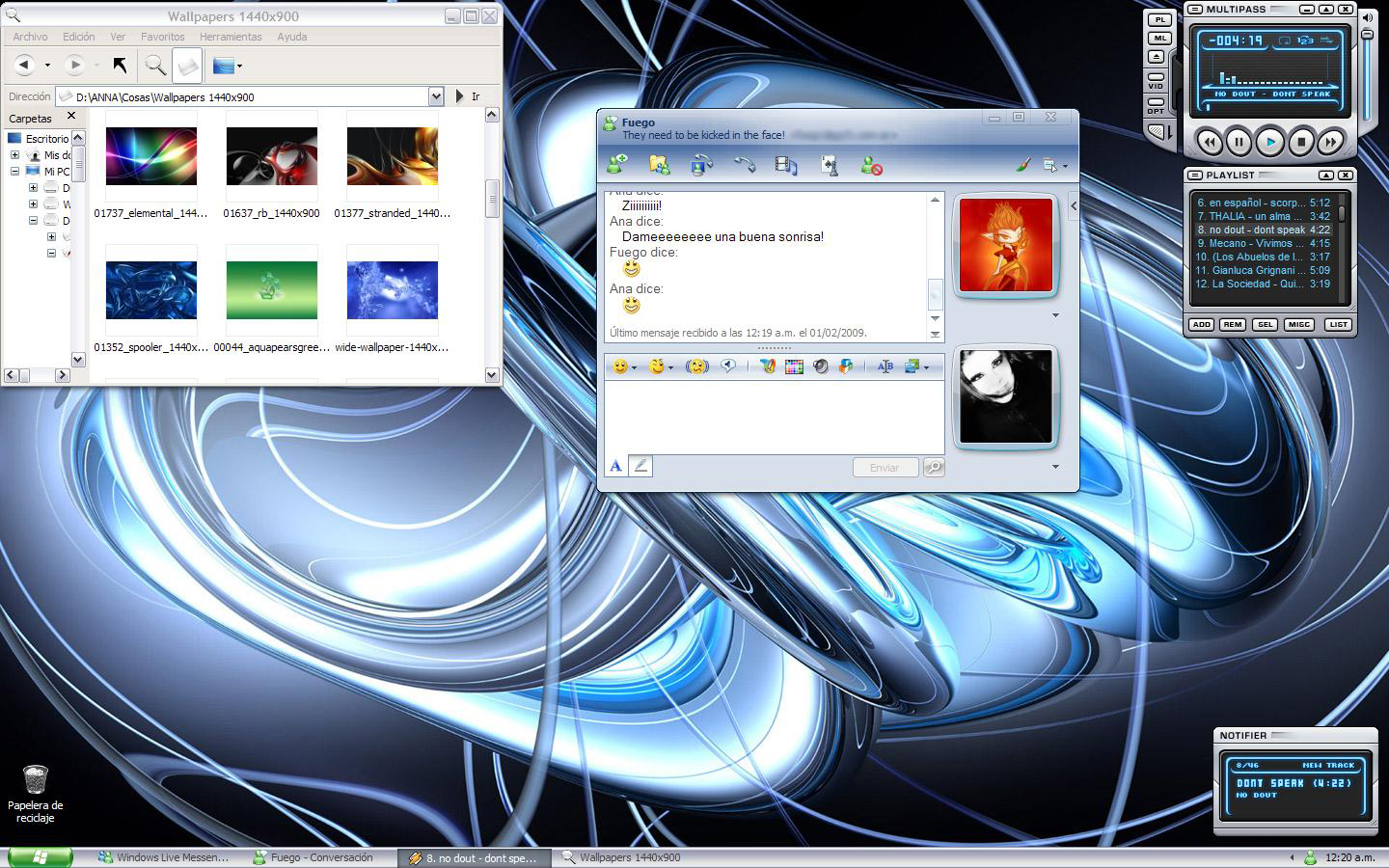Open the address bar dropdown in Explorer
Viewport: 1389px width, 868px height.
436,96
